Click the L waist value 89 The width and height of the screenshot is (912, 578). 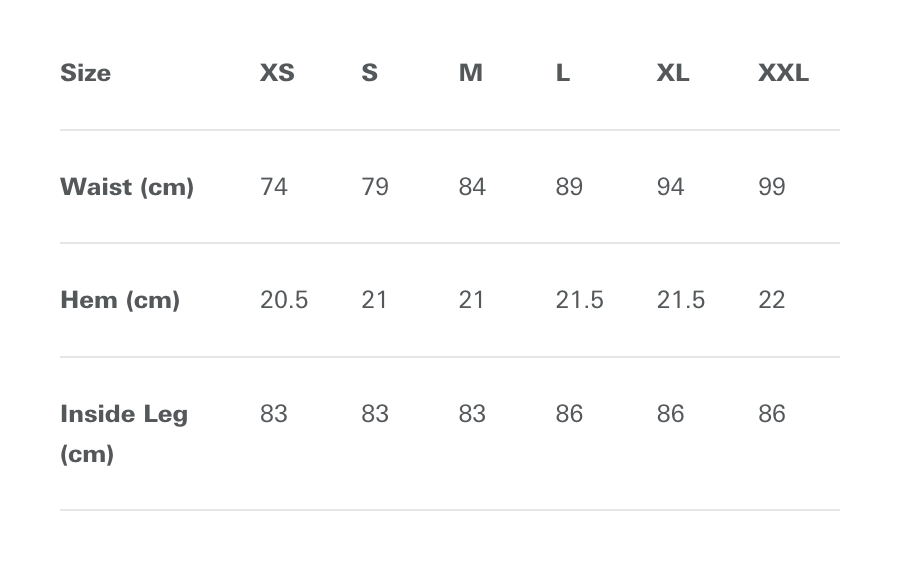coord(569,187)
